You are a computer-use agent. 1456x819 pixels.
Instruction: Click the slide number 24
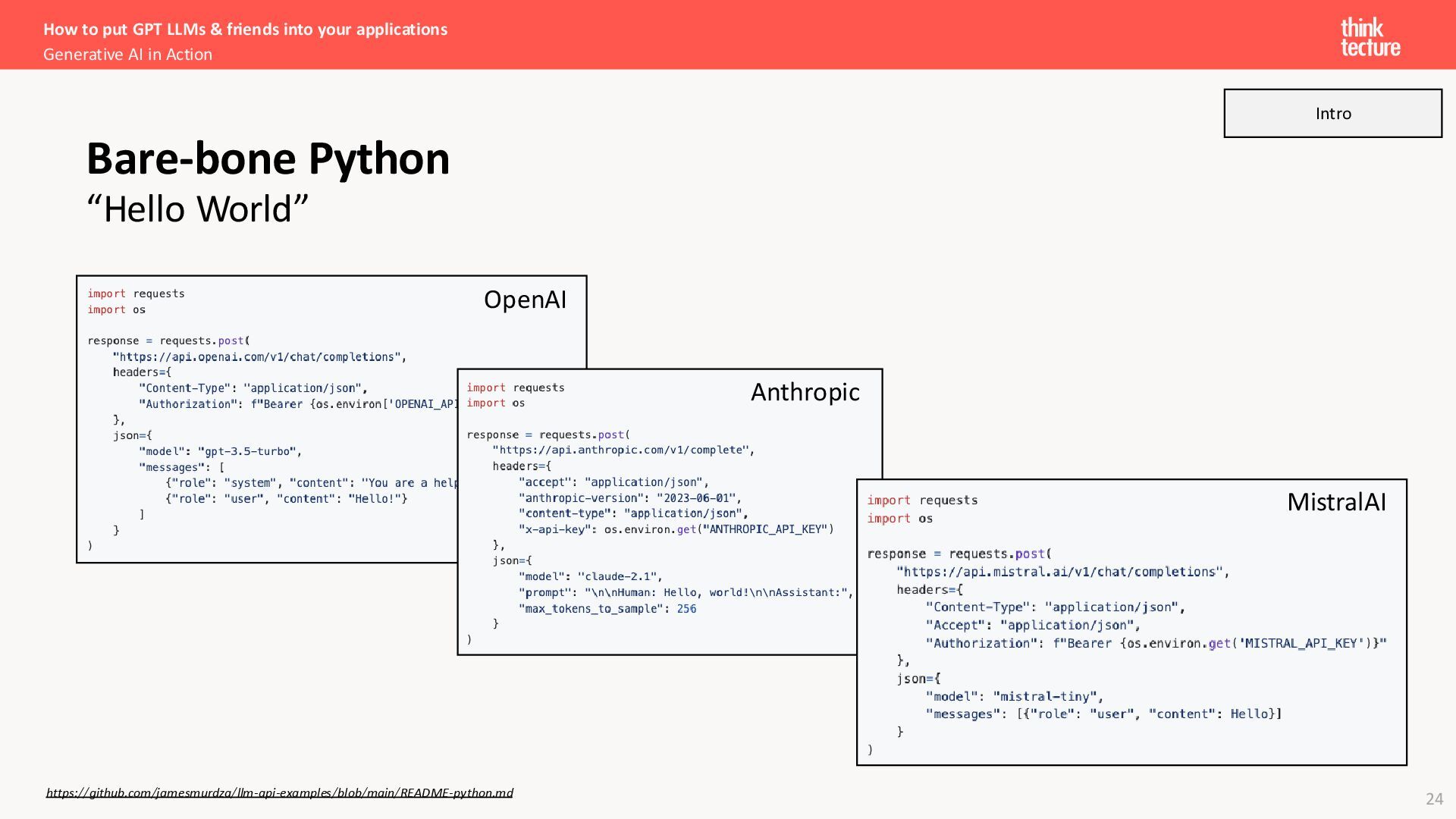click(1434, 799)
